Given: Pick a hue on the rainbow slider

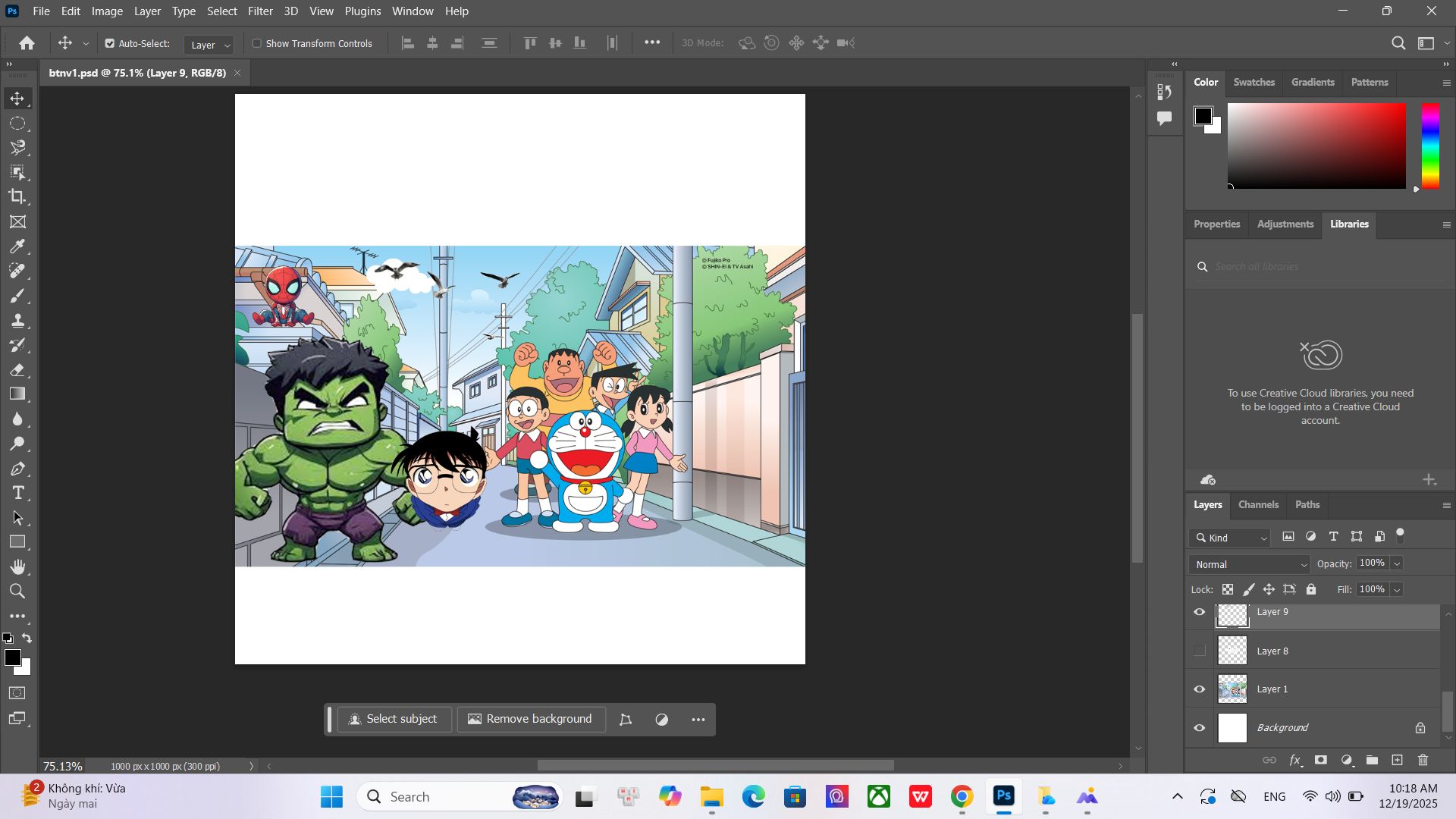Looking at the screenshot, I should pos(1430,146).
